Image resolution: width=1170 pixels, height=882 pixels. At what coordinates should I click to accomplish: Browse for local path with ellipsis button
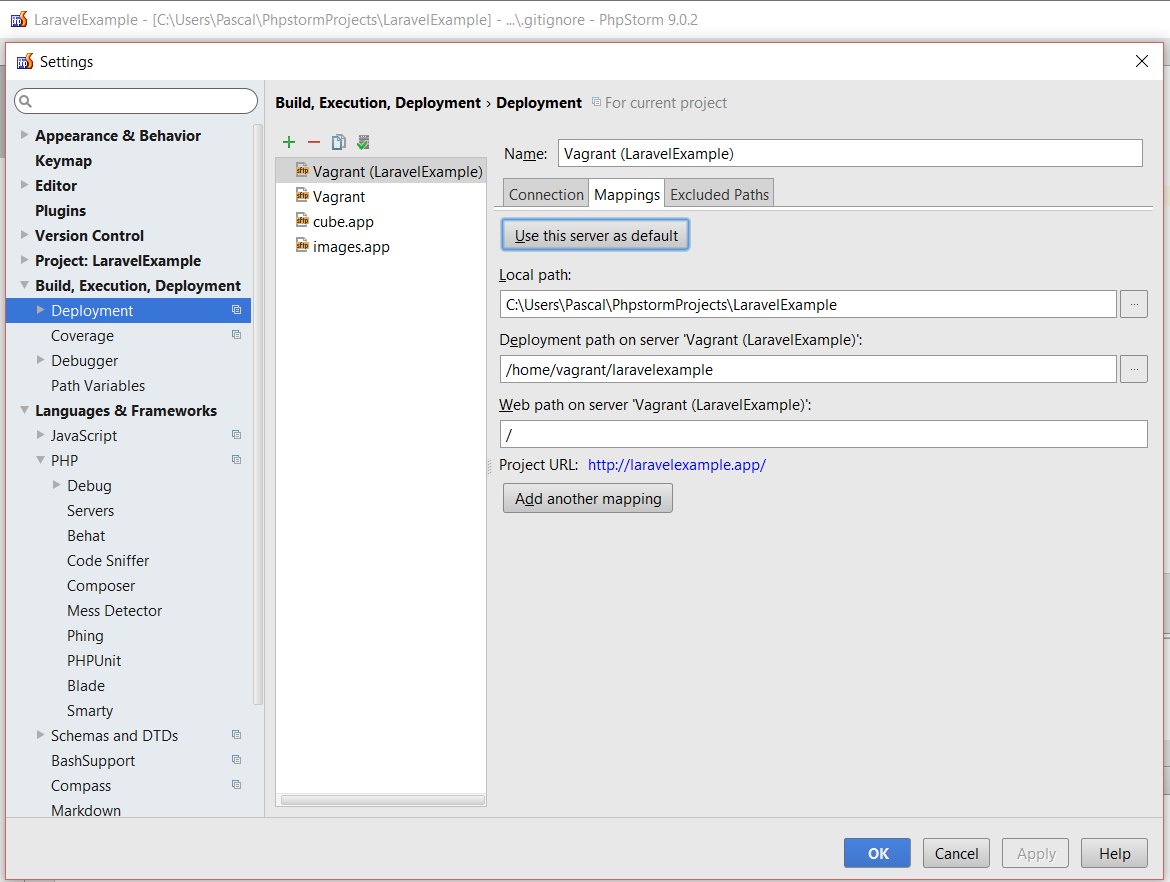[1133, 304]
